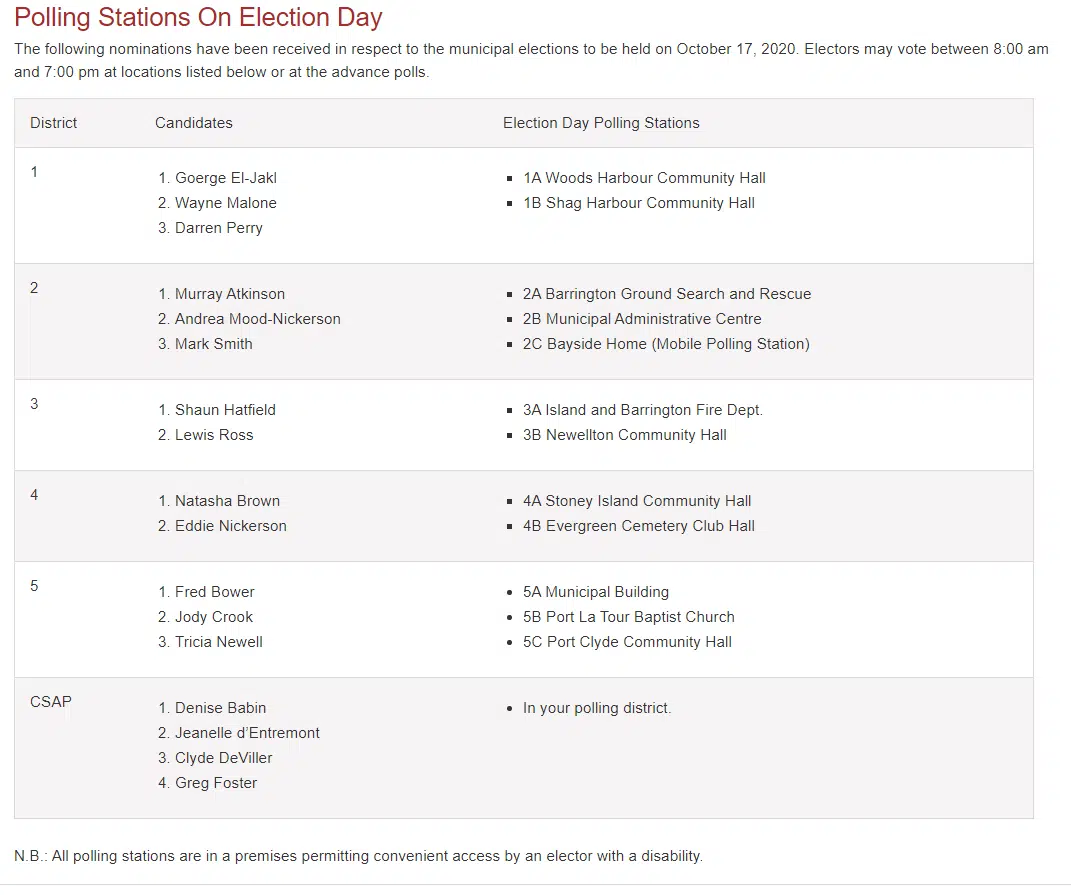Click candidate Jeanelle d'Entremont
The width and height of the screenshot is (1071, 895).
click(247, 733)
